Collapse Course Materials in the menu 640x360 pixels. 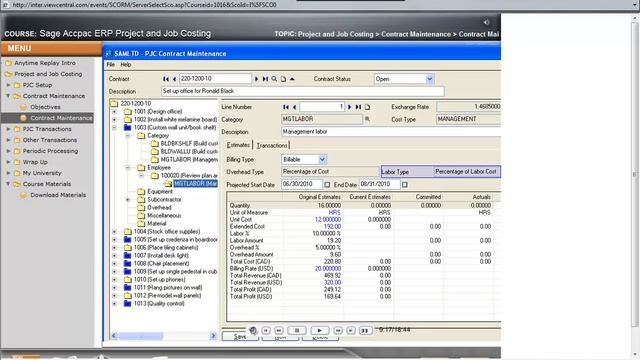pos(8,184)
